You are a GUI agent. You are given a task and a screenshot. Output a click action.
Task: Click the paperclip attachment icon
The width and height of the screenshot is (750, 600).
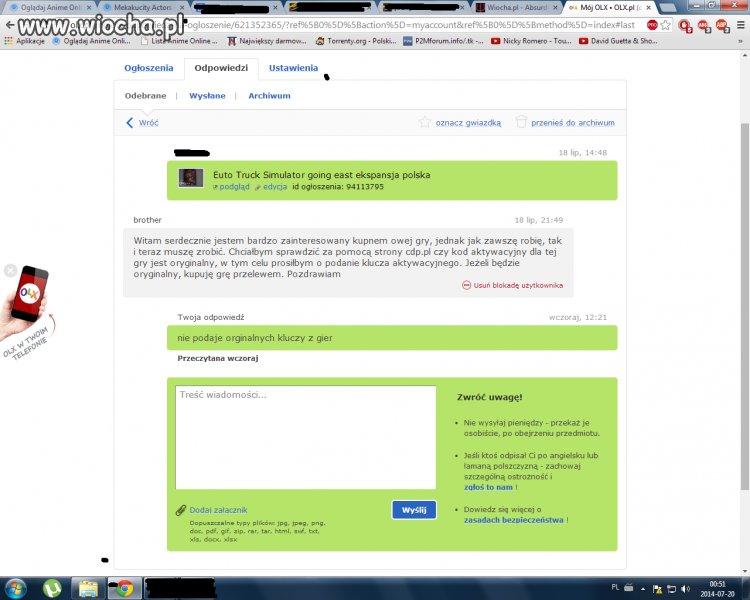(180, 510)
